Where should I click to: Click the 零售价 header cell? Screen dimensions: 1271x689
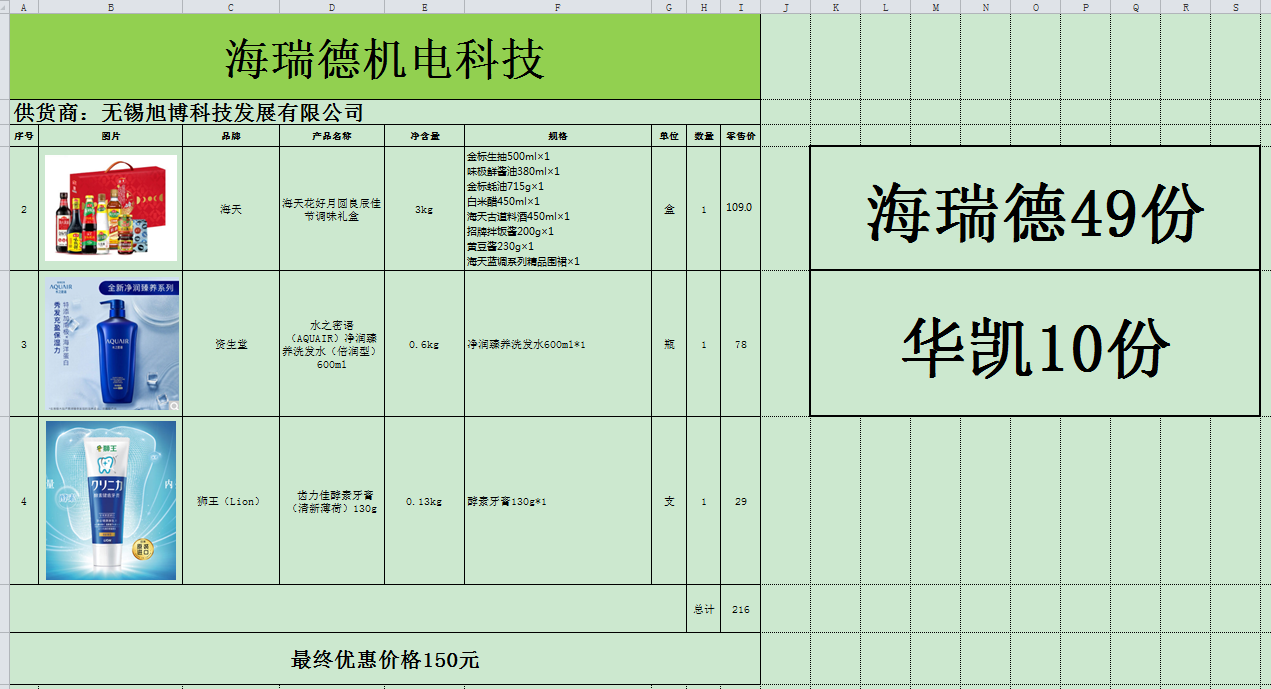741,136
